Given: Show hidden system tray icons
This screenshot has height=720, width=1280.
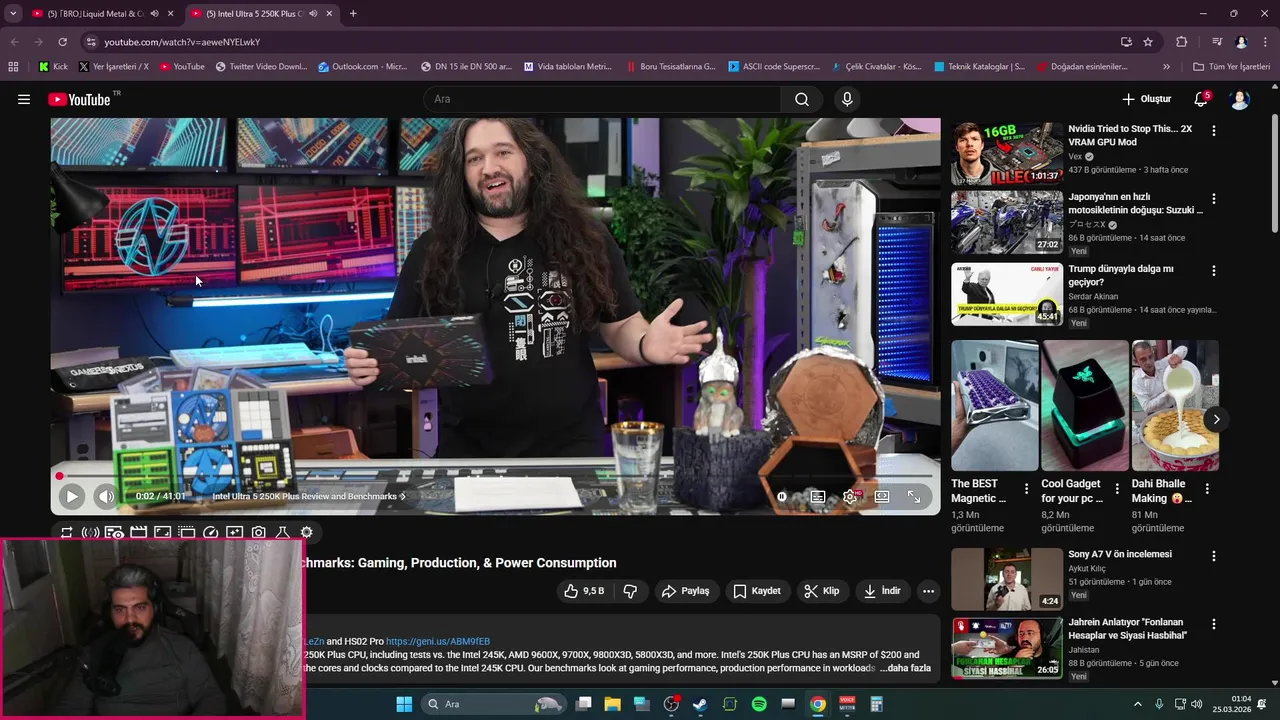Looking at the screenshot, I should (x=1138, y=704).
